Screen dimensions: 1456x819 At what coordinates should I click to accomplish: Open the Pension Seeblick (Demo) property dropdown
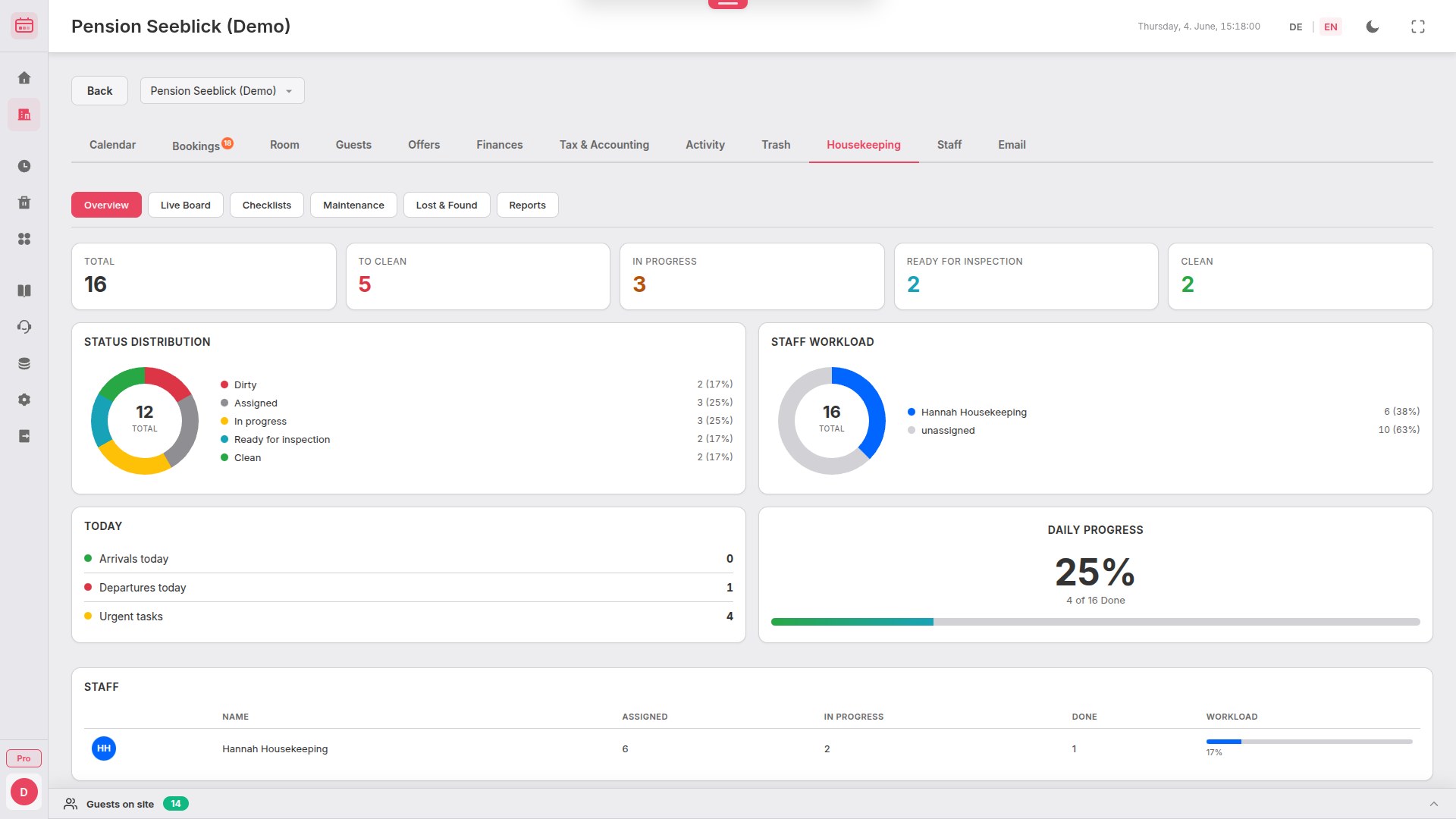pyautogui.click(x=222, y=91)
